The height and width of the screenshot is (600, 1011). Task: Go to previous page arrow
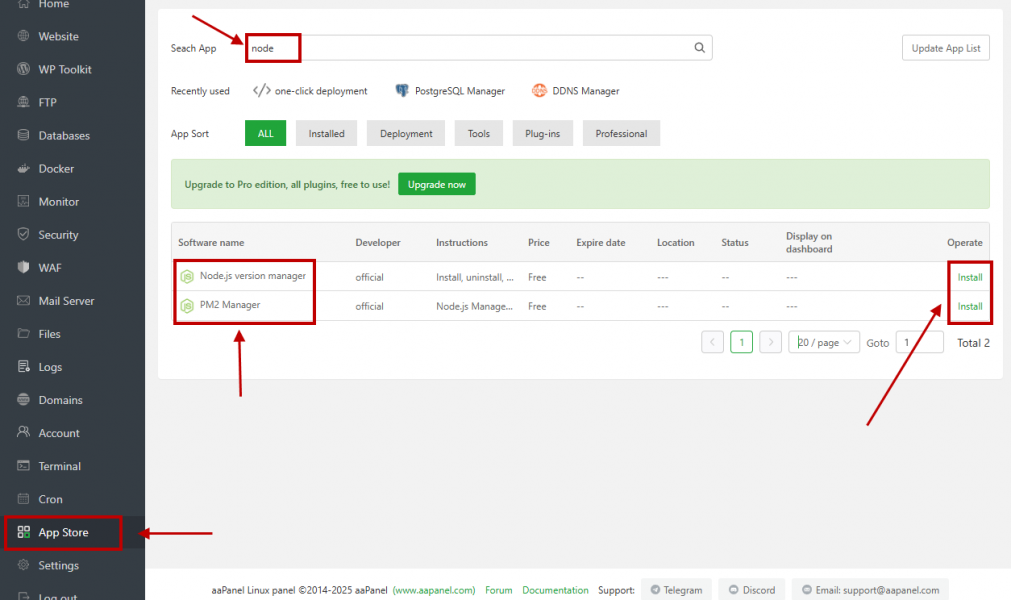click(712, 342)
